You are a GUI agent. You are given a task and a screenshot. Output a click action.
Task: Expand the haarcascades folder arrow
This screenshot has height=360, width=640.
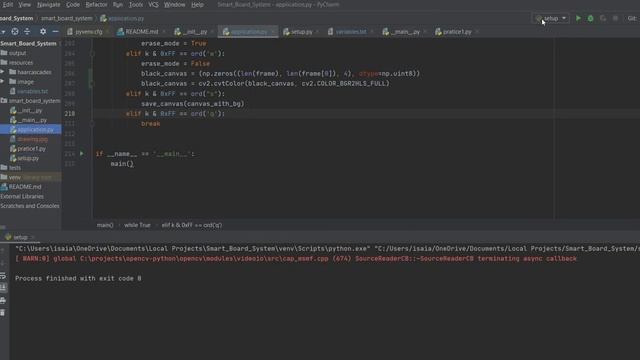click(x=3, y=72)
